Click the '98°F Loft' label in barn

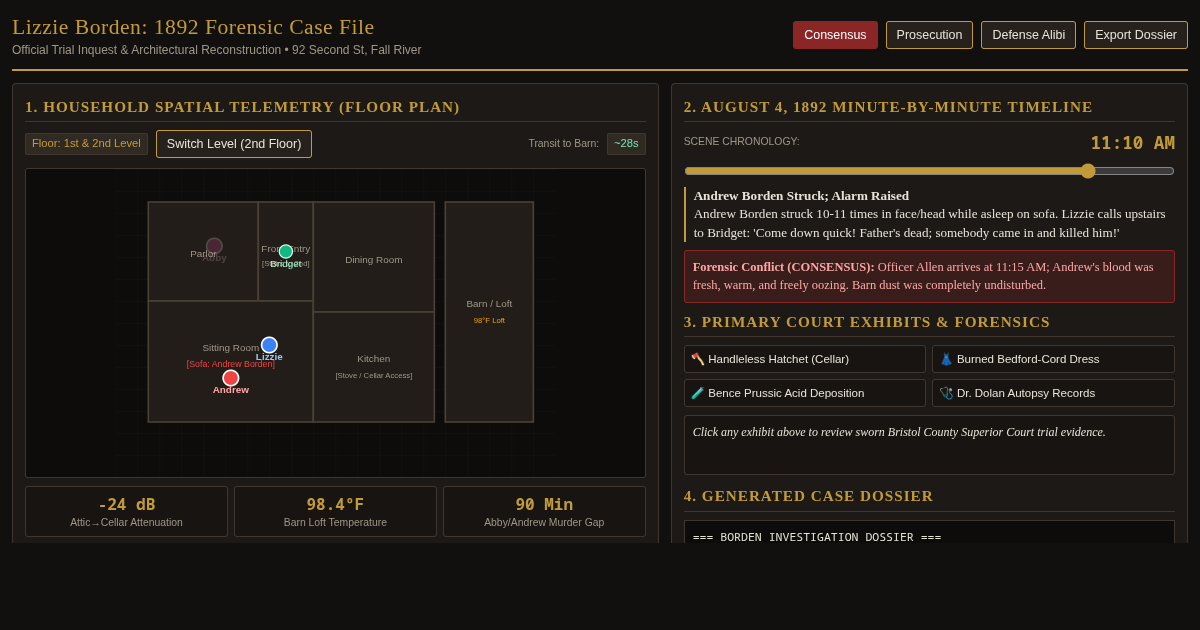[489, 321]
